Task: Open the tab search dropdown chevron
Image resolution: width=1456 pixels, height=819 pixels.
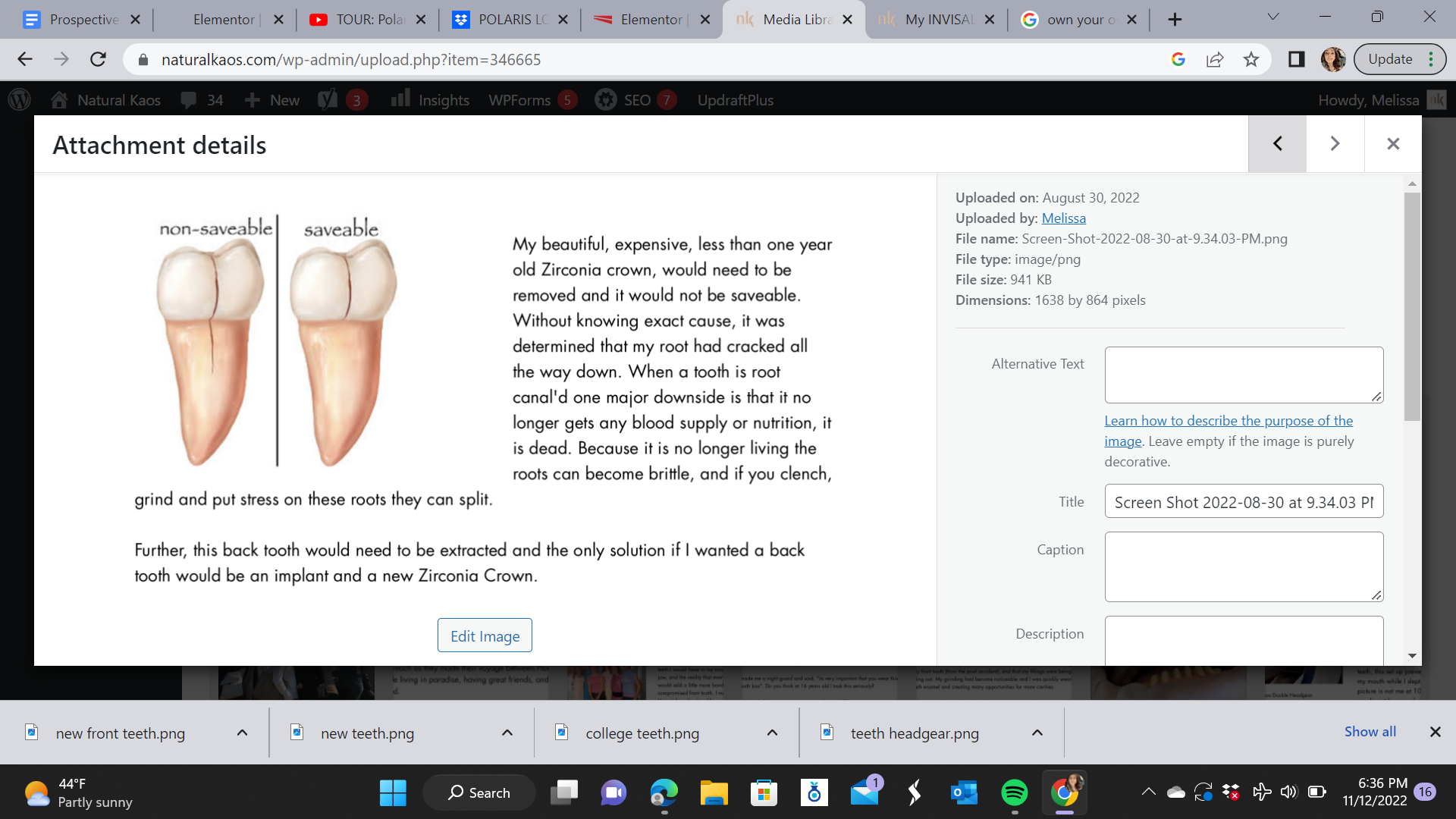Action: (1273, 17)
